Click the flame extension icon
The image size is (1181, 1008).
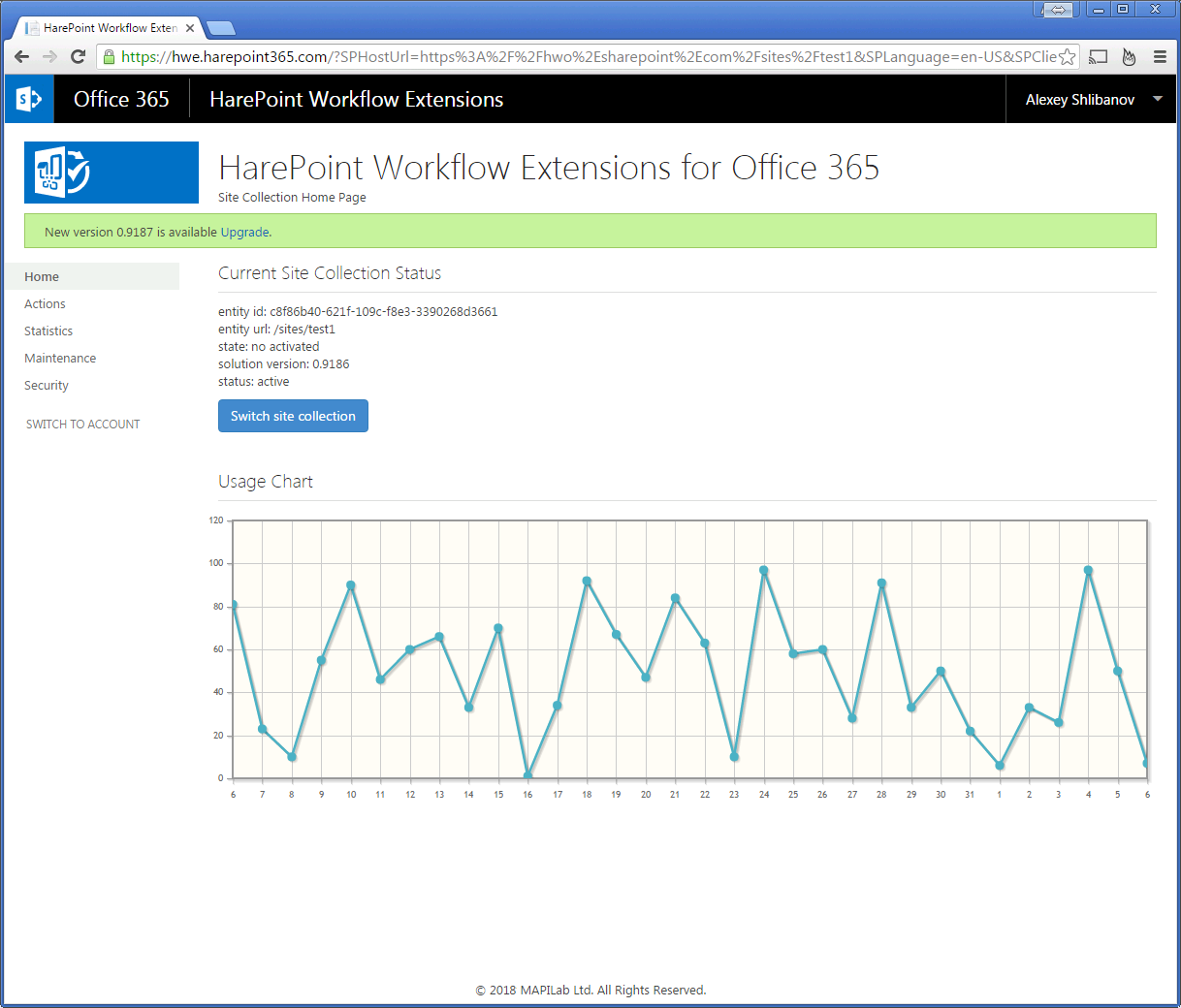point(1129,57)
